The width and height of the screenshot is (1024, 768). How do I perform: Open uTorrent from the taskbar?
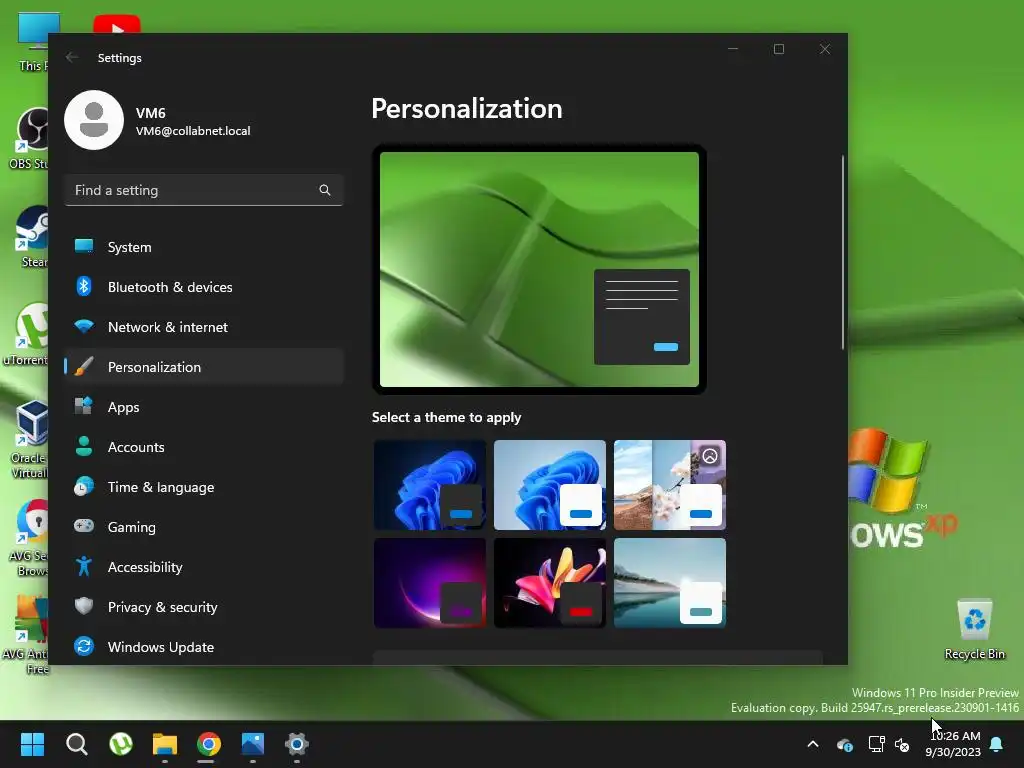[121, 744]
